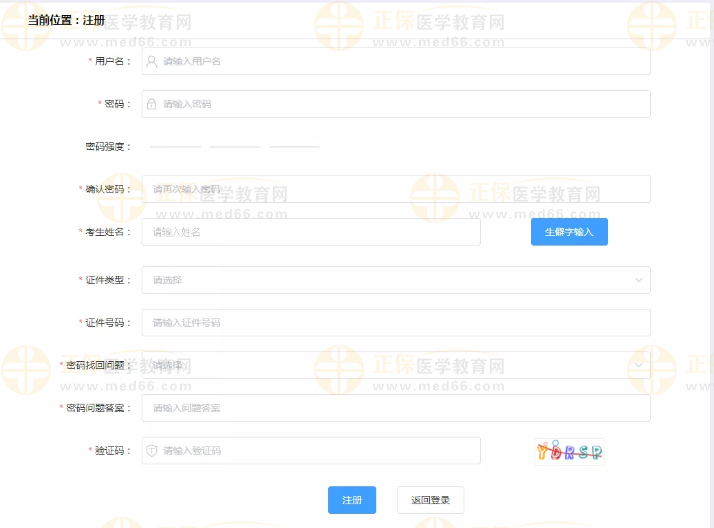
Task: Submit the form with 注册 button
Action: click(x=352, y=500)
